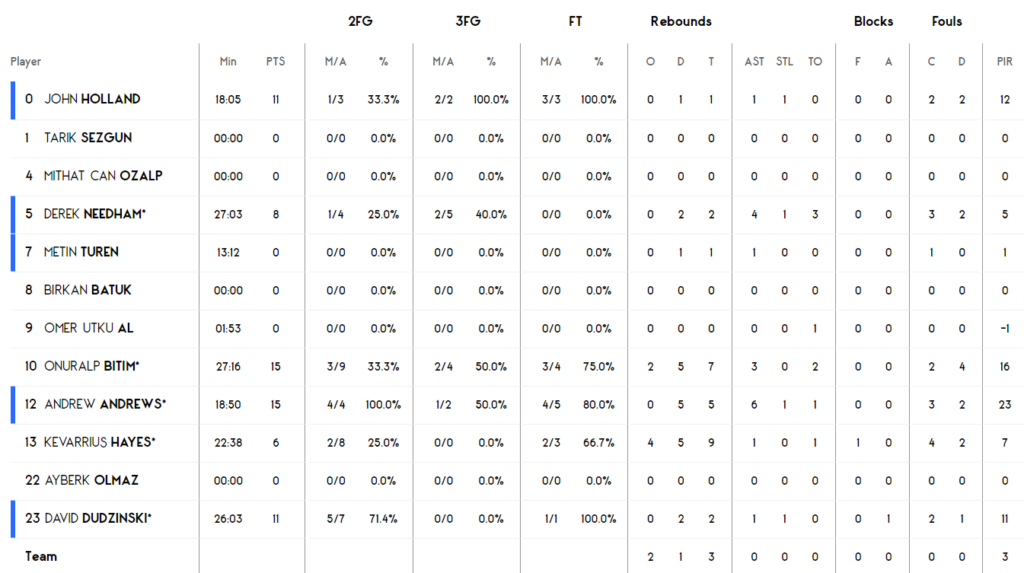Sort by the PTS column header
The height and width of the screenshot is (573, 1024).
[276, 61]
